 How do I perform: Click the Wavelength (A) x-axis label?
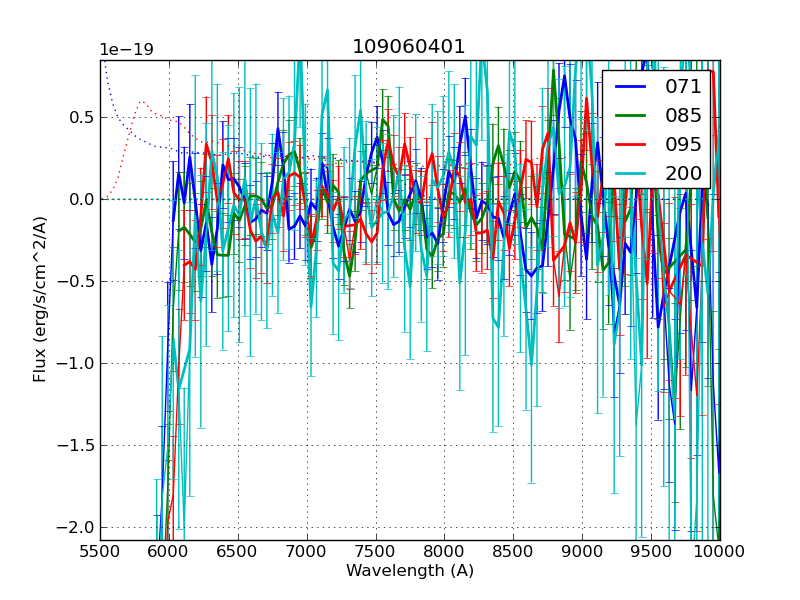(410, 571)
